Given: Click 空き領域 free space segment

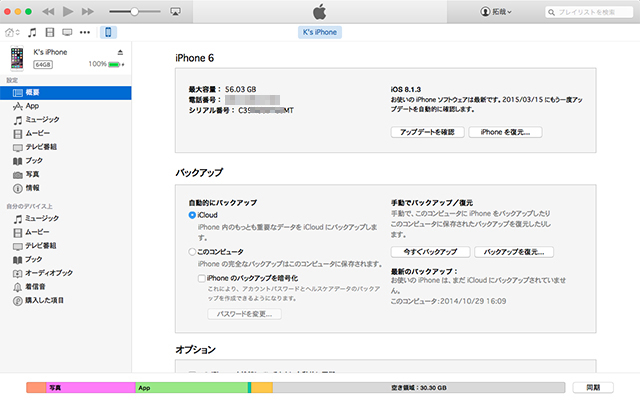Looking at the screenshot, I should [419, 388].
